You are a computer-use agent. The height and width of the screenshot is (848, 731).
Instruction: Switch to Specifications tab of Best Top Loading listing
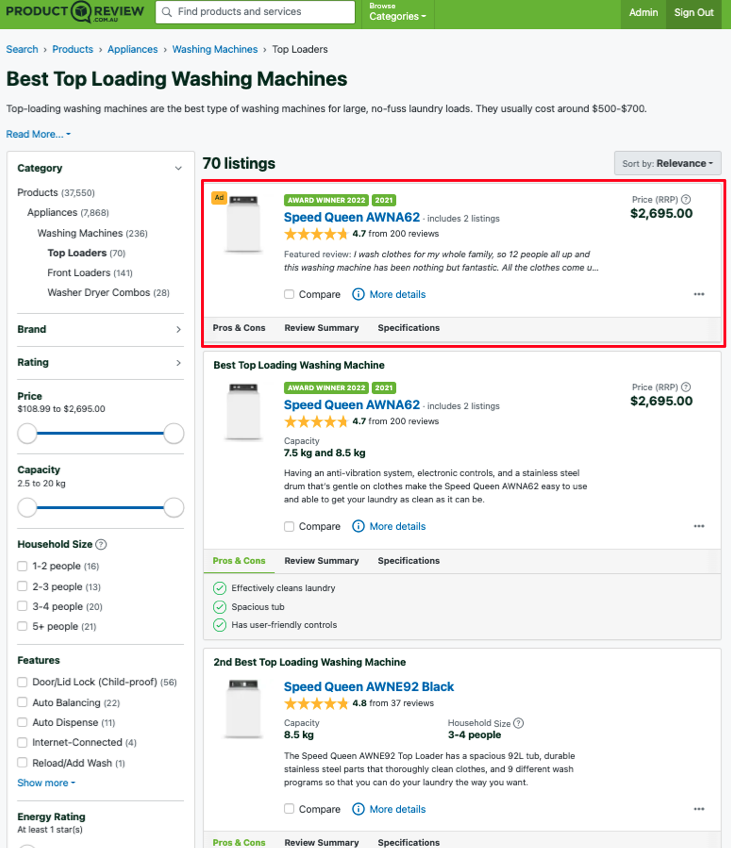pos(409,561)
